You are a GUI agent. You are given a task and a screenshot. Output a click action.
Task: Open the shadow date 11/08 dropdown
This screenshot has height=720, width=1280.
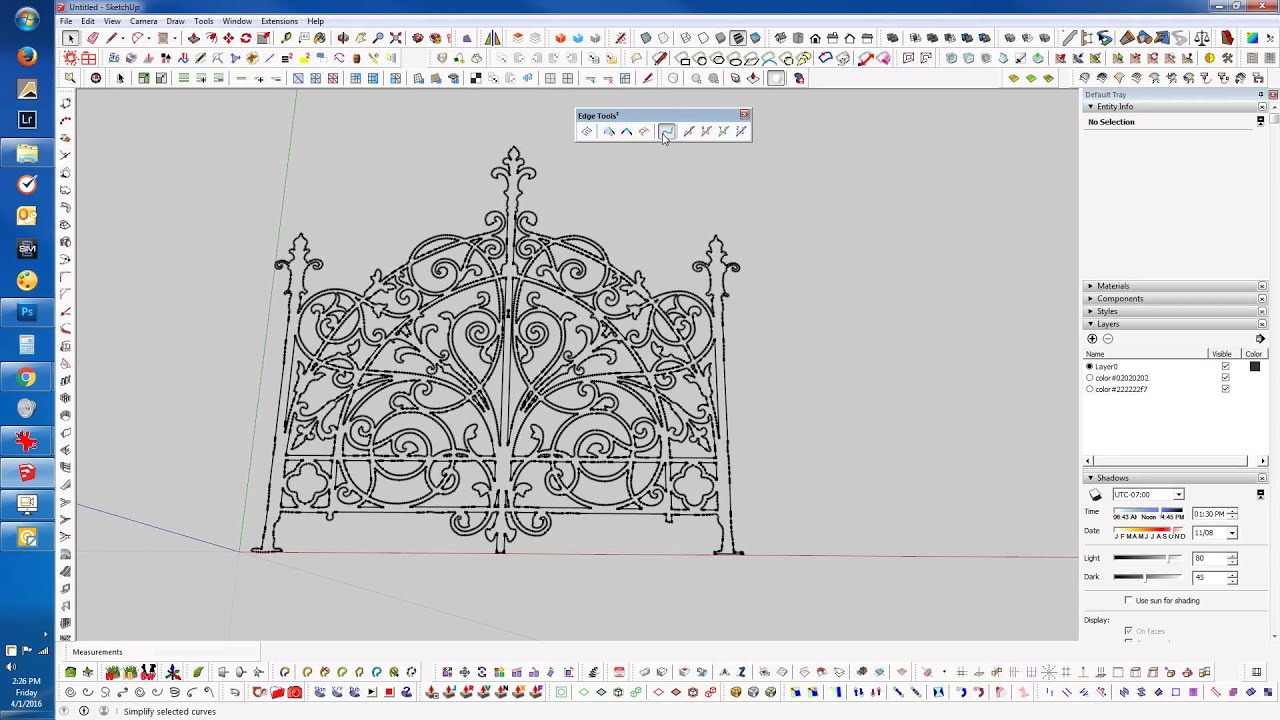tap(1233, 532)
